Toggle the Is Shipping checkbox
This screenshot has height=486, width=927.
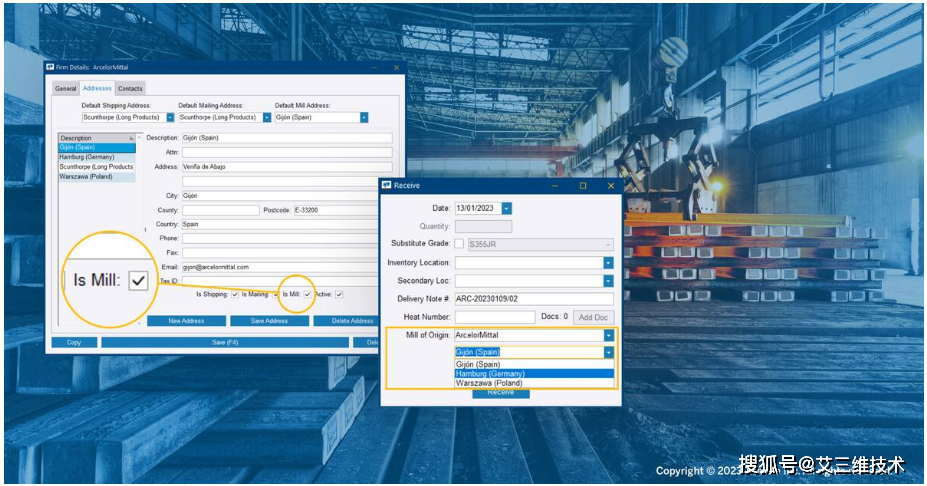click(x=235, y=294)
